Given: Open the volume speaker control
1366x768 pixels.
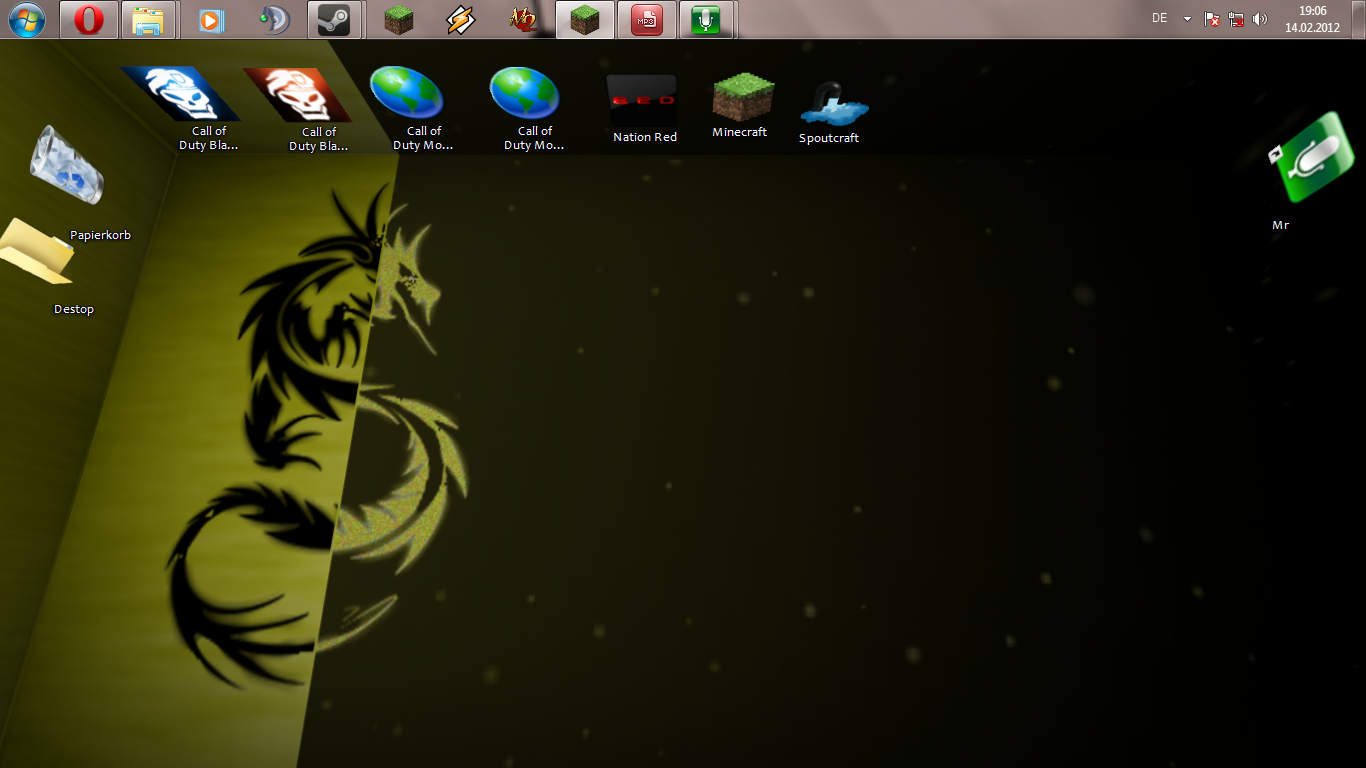Looking at the screenshot, I should tap(1260, 19).
